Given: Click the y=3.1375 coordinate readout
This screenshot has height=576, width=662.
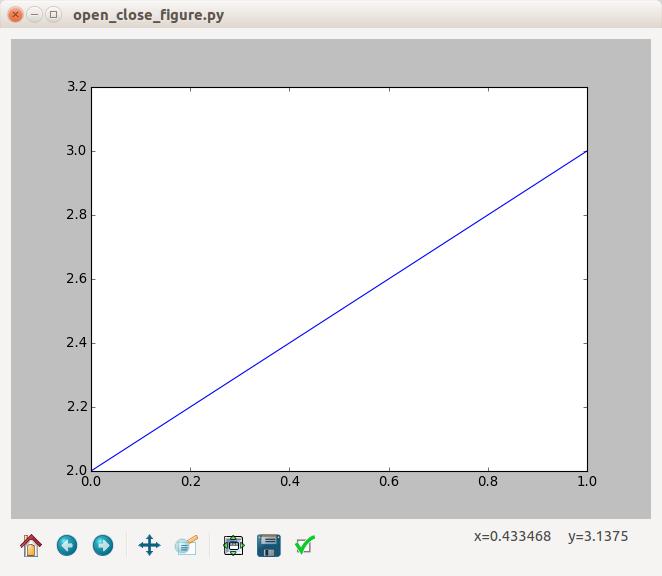Looking at the screenshot, I should [597, 537].
